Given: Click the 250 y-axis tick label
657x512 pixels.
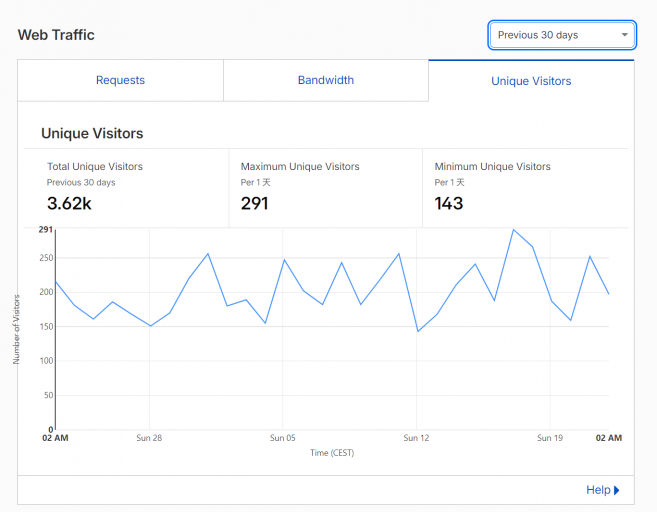Looking at the screenshot, I should point(46,258).
